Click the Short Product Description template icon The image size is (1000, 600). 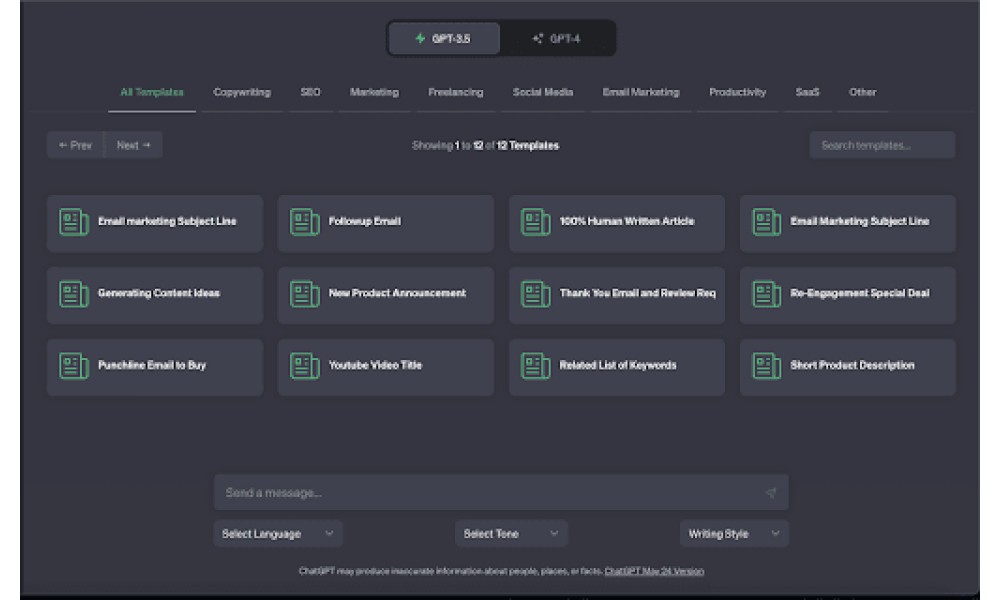click(766, 366)
